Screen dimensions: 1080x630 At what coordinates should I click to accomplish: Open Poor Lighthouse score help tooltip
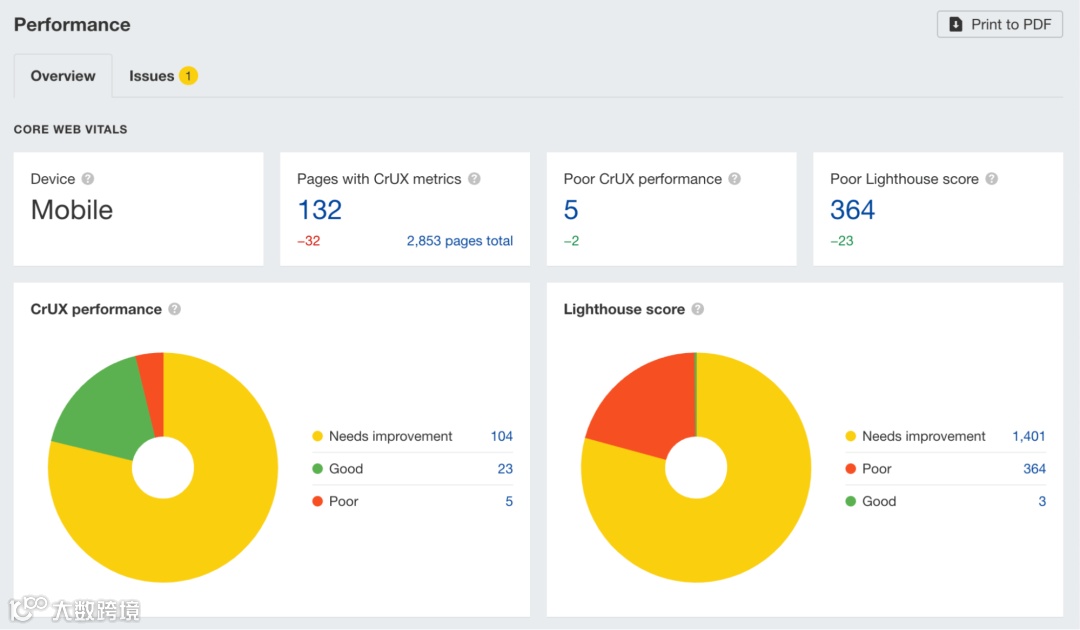991,178
